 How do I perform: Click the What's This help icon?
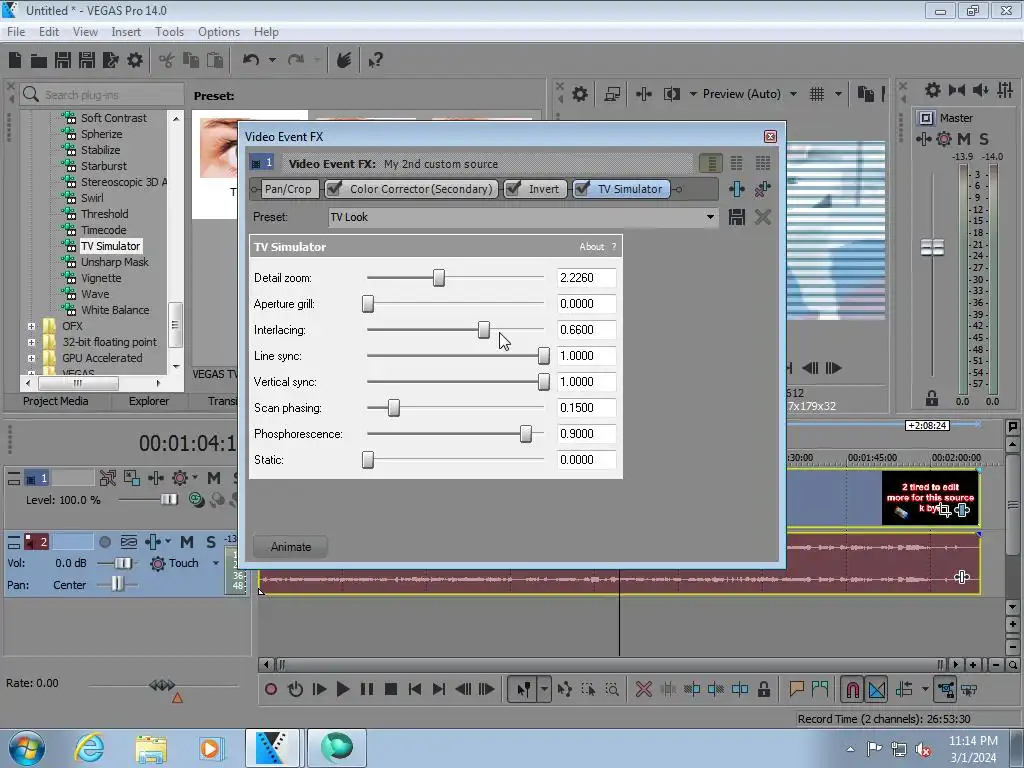pyautogui.click(x=376, y=61)
